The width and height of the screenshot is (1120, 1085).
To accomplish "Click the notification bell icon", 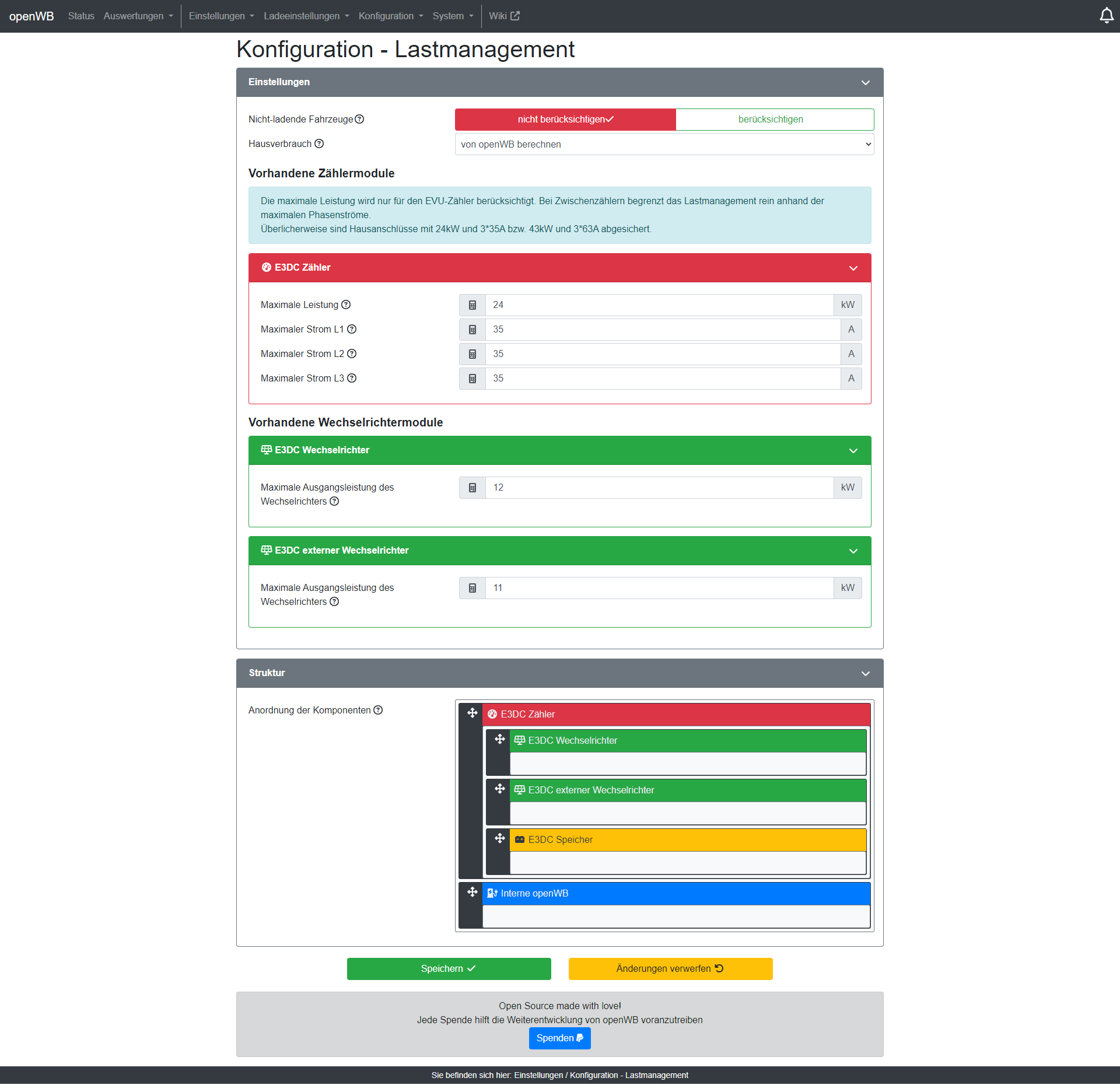I will 1106,16.
